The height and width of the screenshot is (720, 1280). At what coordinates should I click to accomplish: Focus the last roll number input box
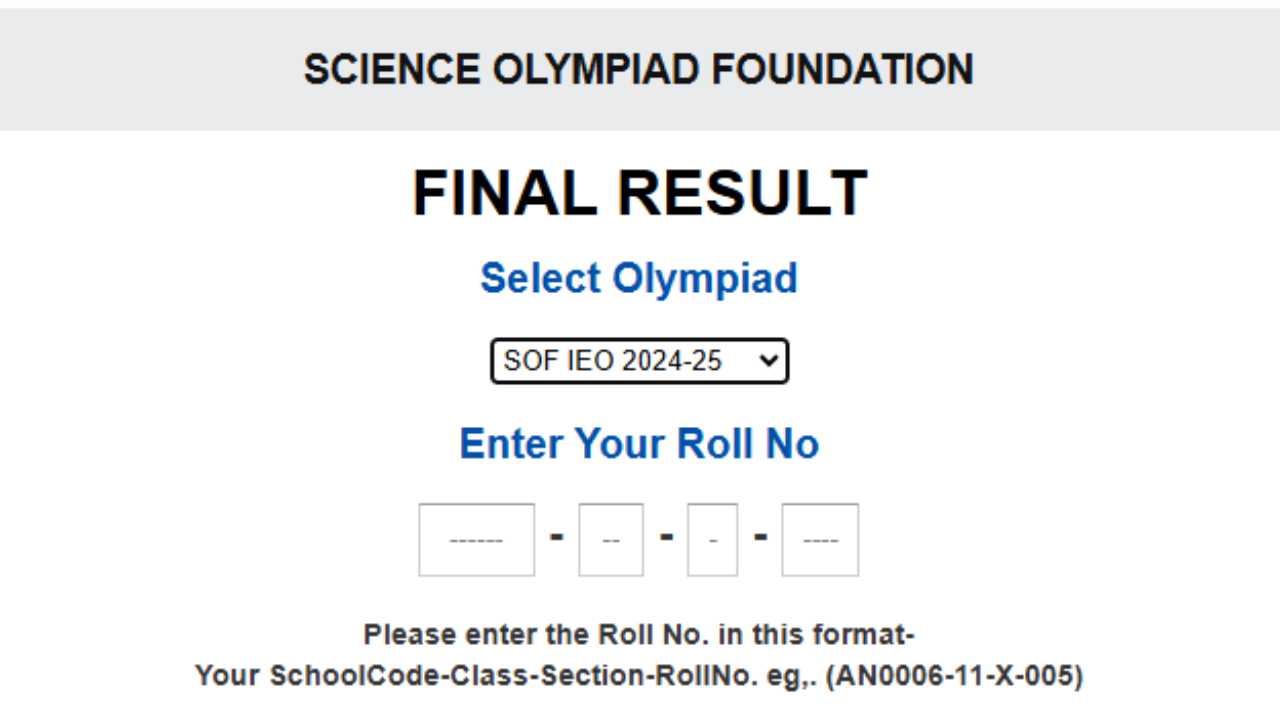(820, 540)
